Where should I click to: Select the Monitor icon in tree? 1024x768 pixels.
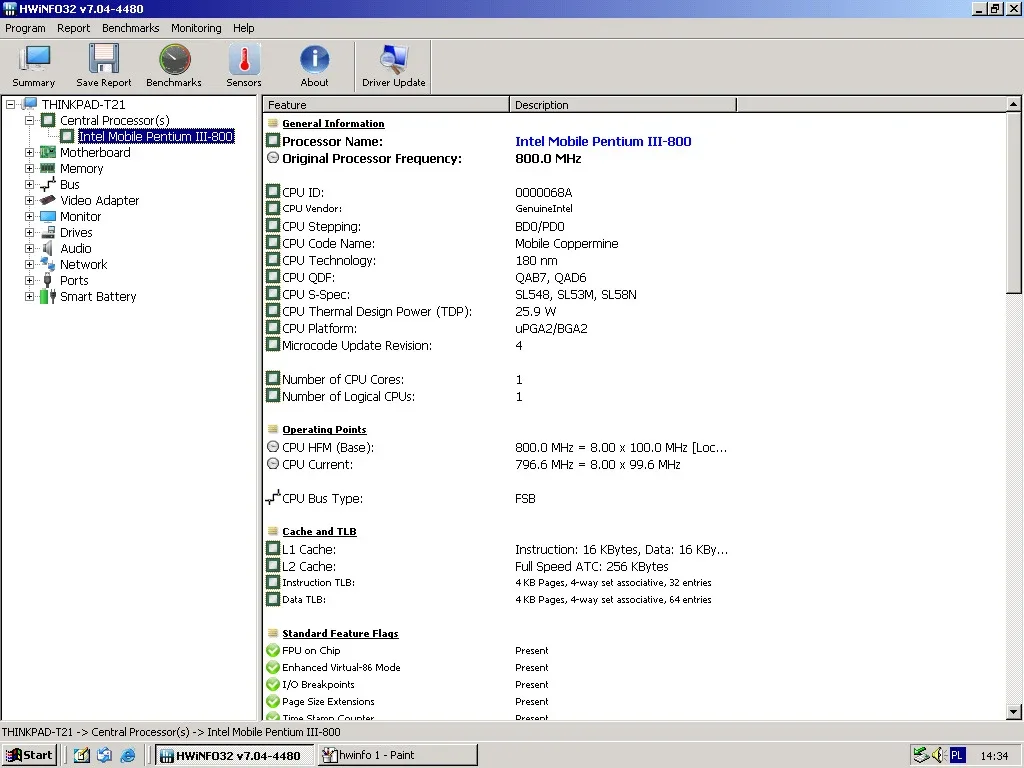pos(48,216)
